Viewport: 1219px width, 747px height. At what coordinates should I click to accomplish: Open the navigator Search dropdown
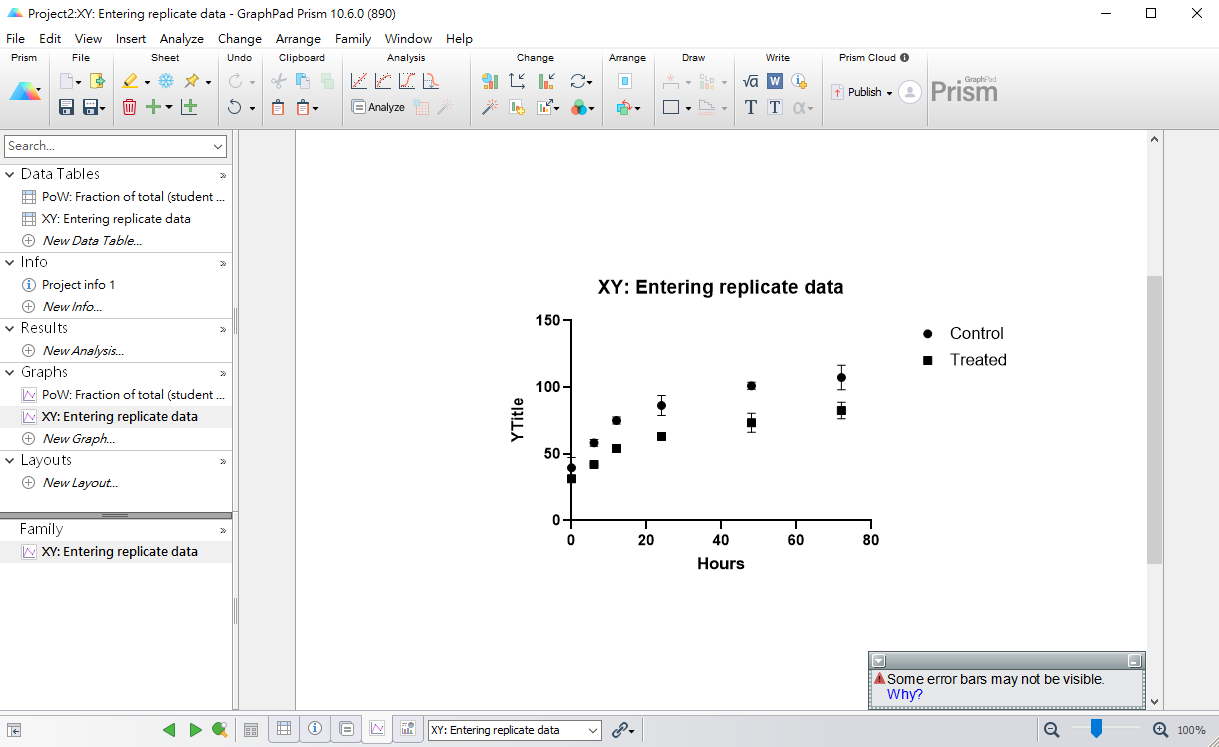219,146
